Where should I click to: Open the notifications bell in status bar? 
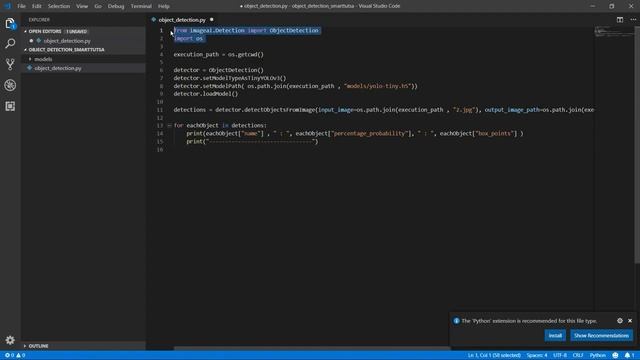click(x=629, y=355)
